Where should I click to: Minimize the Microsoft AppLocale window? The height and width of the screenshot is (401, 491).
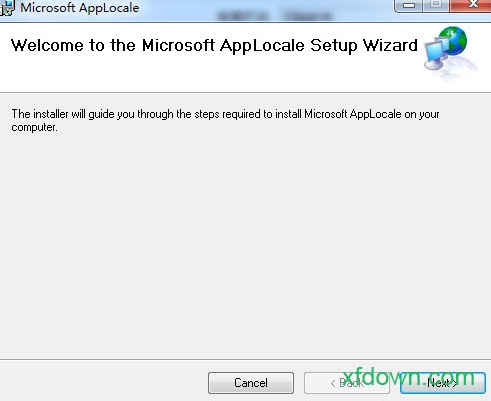[x=408, y=5]
